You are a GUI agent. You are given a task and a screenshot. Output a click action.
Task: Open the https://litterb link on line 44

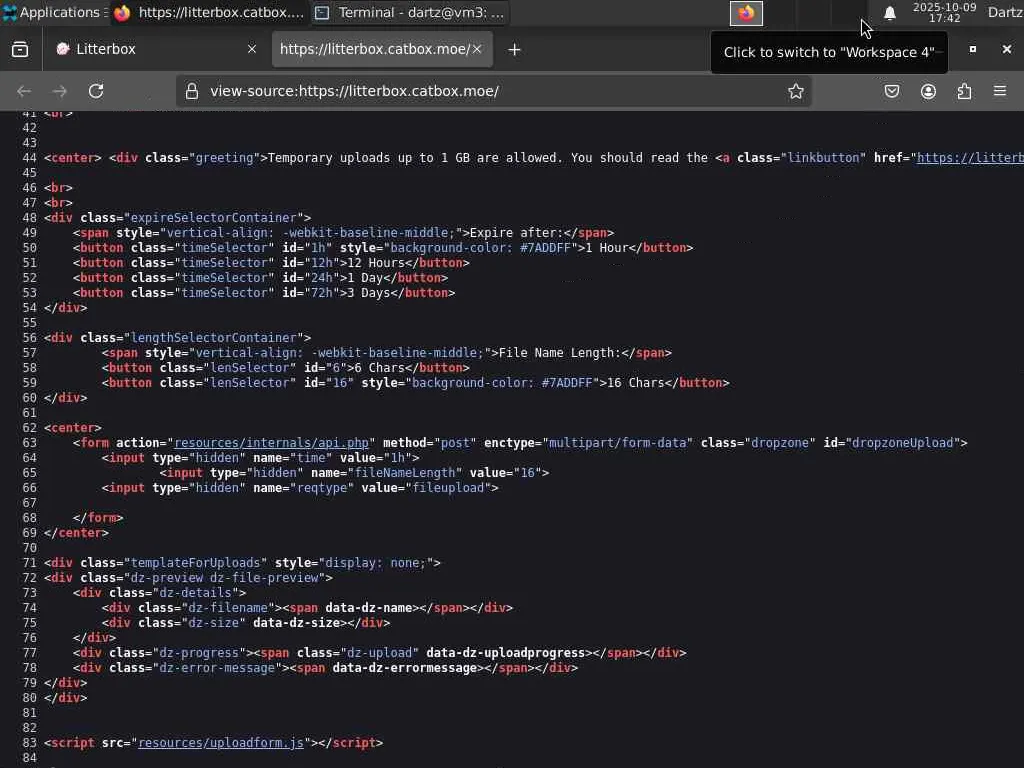pos(970,157)
